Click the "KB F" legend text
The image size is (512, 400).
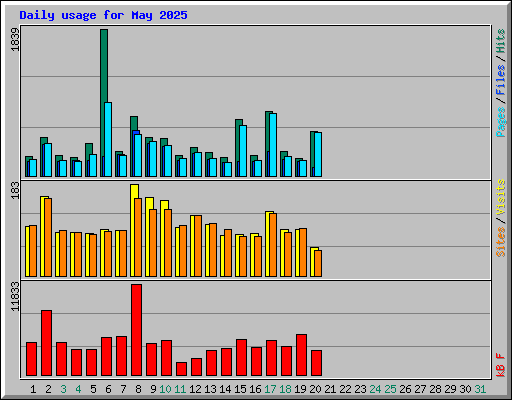[501, 365]
